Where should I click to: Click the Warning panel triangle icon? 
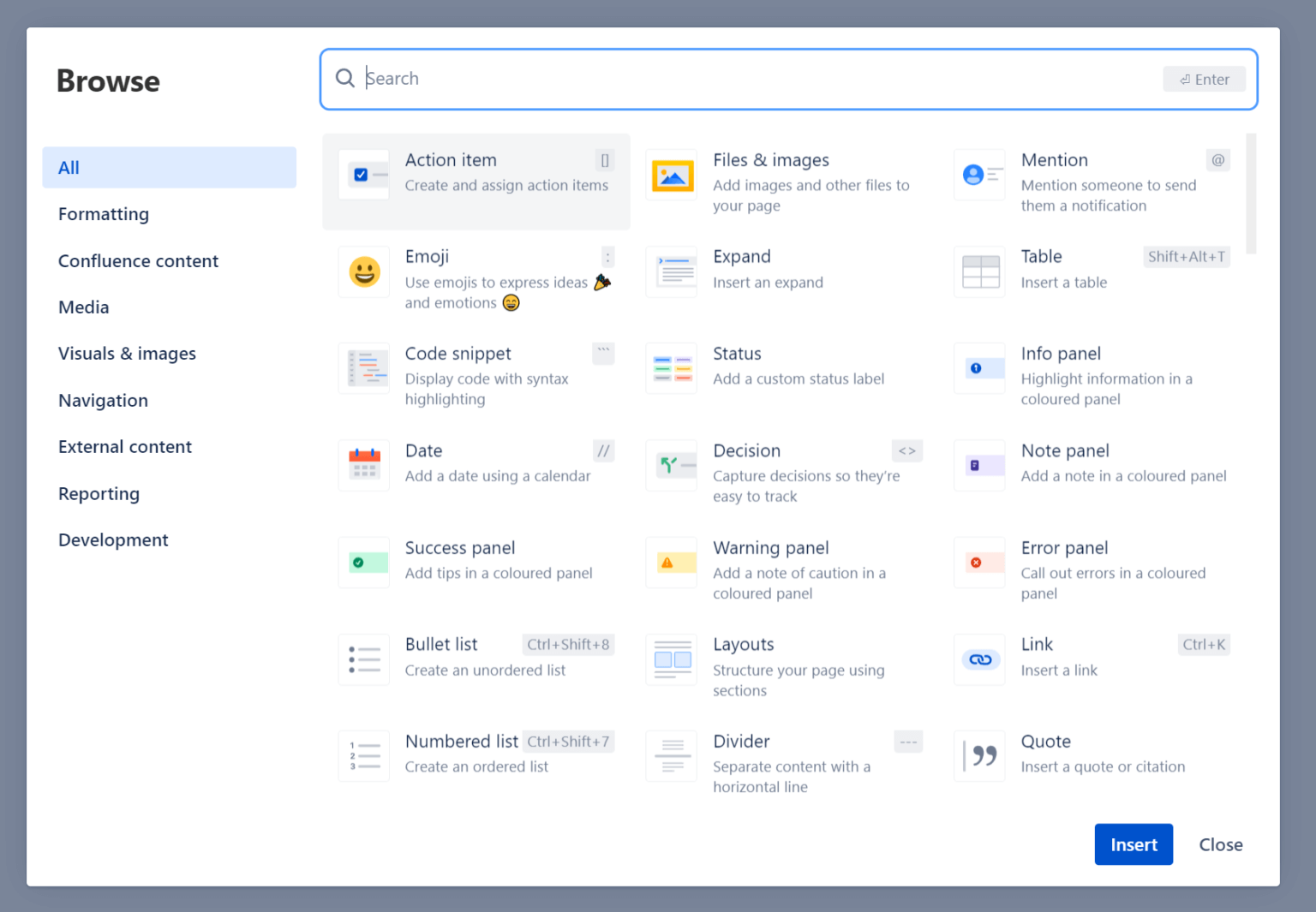pos(672,563)
